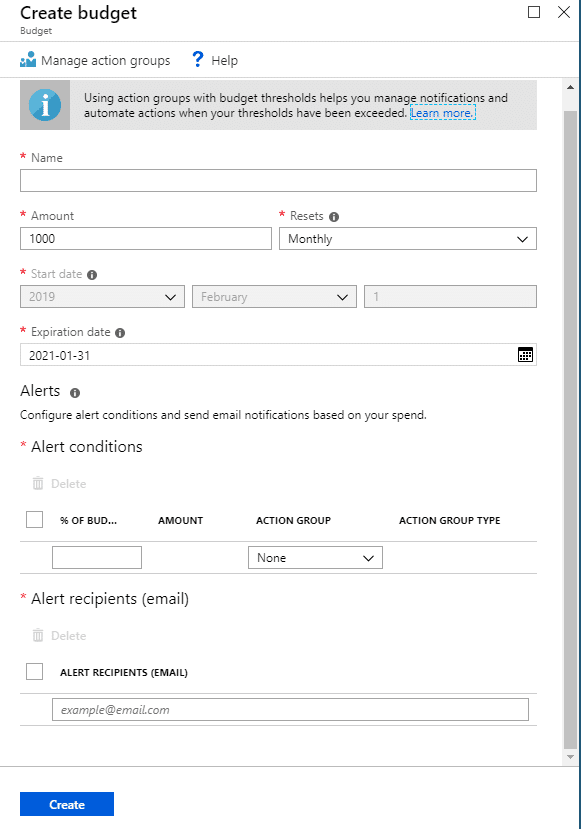Open the Start date month February dropdown
Image resolution: width=581 pixels, height=829 pixels.
tap(274, 297)
